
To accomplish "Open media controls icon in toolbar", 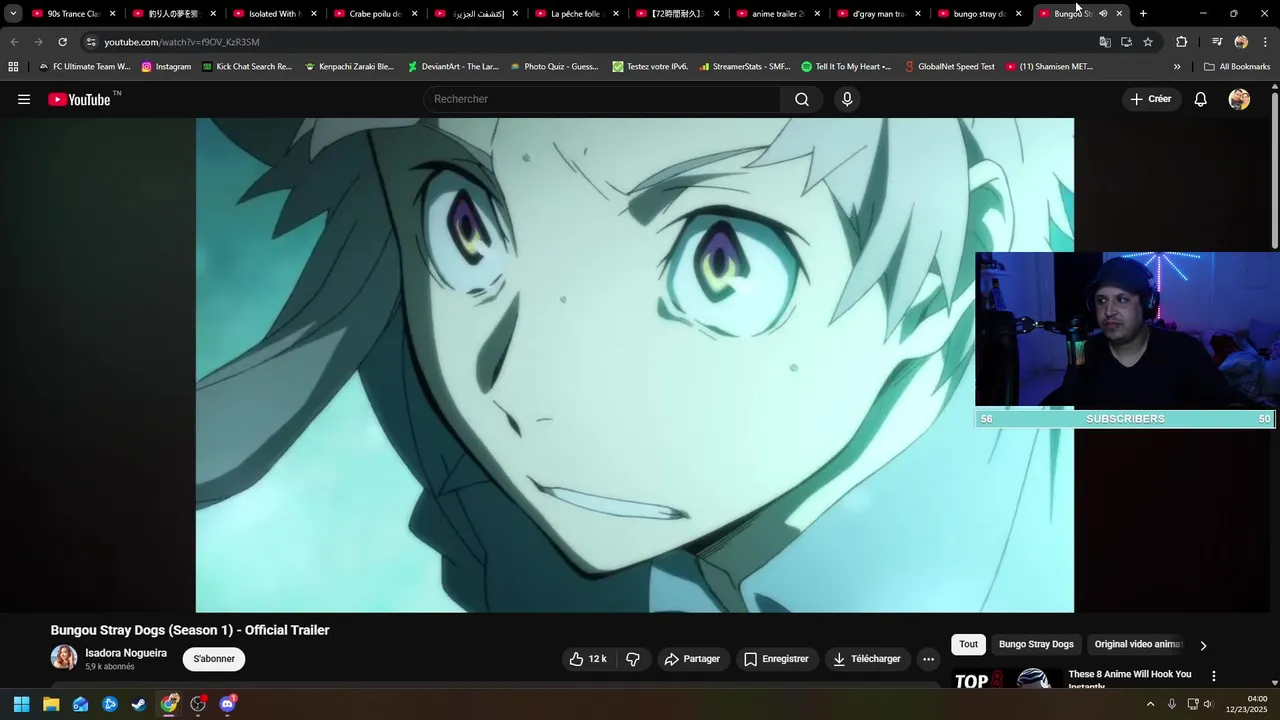I will (x=1217, y=42).
